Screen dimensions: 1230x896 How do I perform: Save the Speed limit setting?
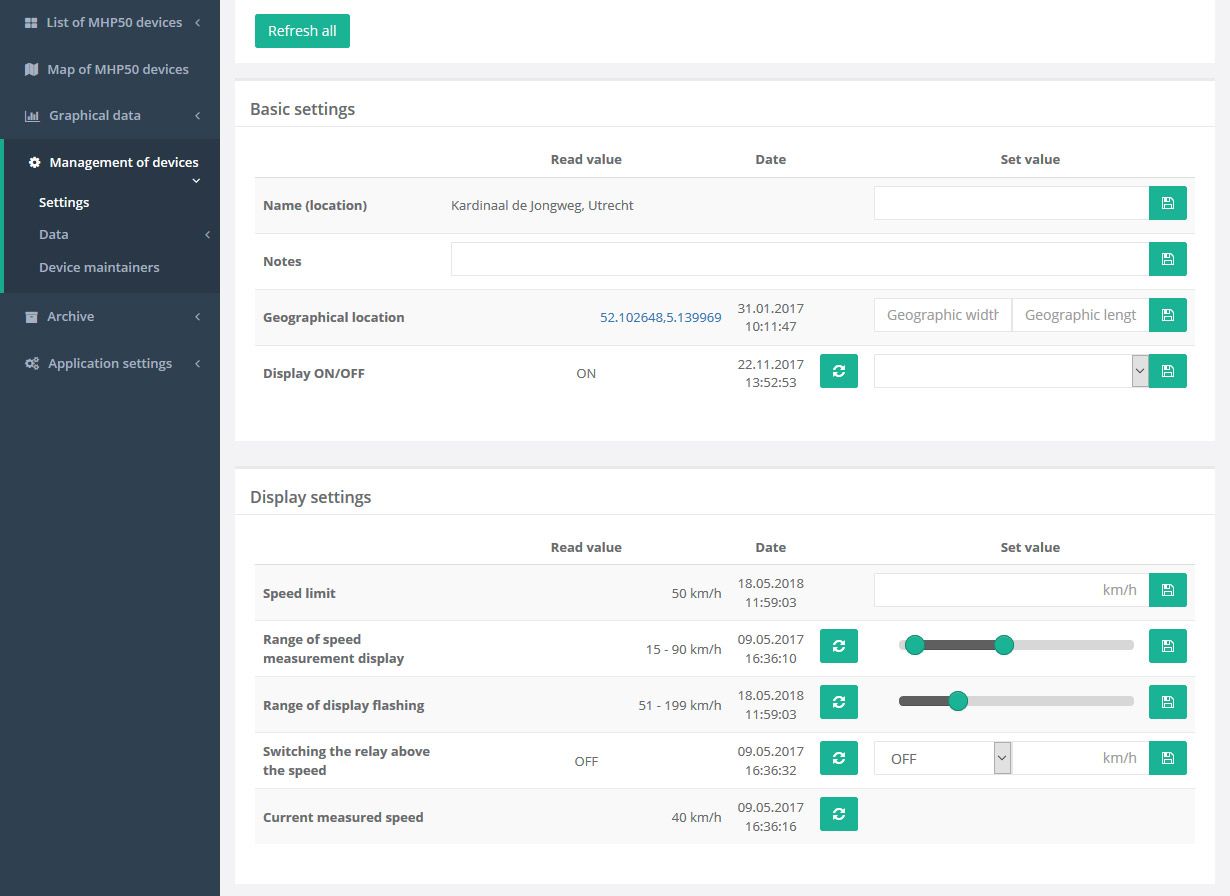(1167, 590)
